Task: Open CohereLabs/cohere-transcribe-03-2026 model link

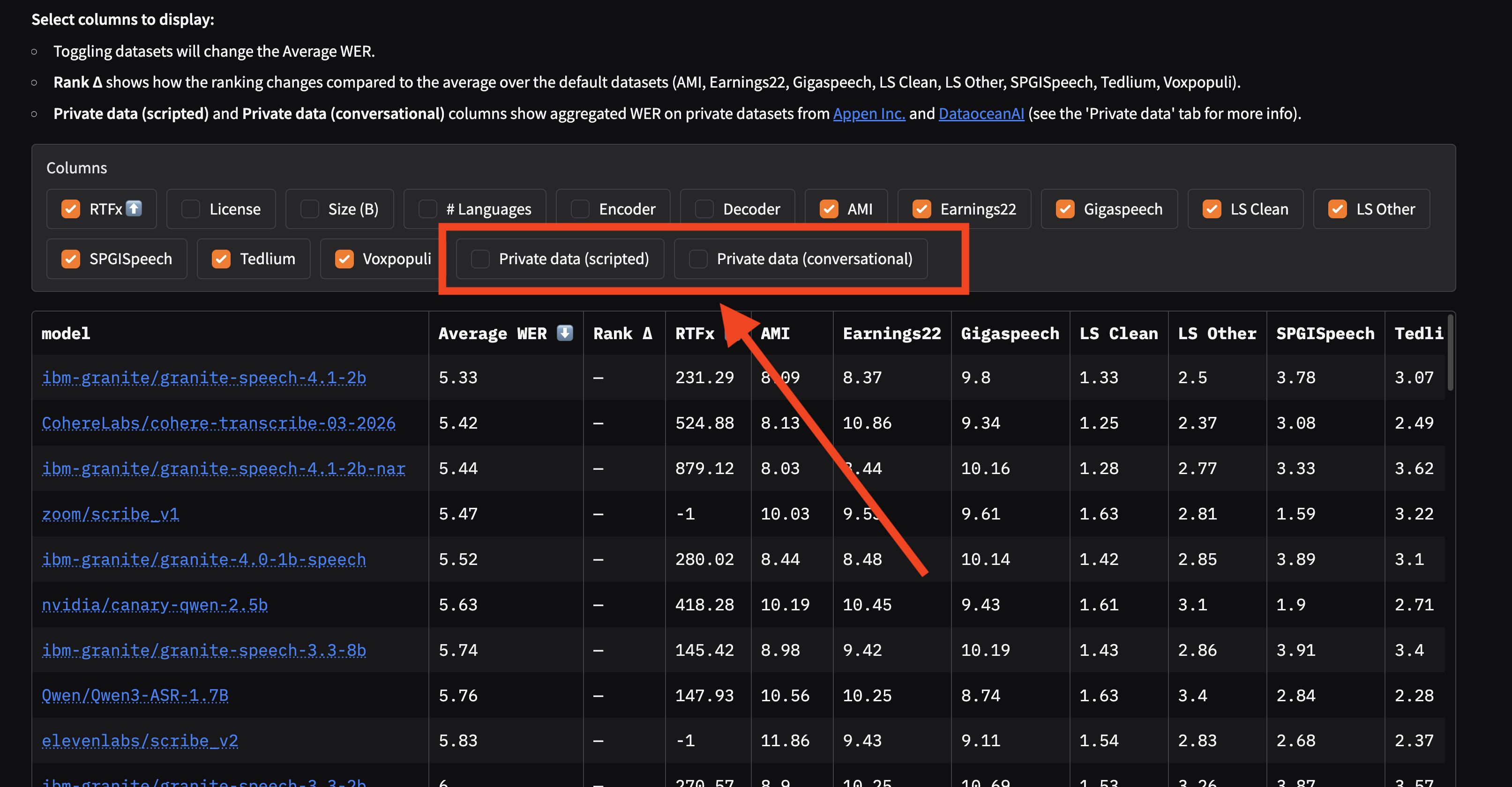Action: point(218,423)
